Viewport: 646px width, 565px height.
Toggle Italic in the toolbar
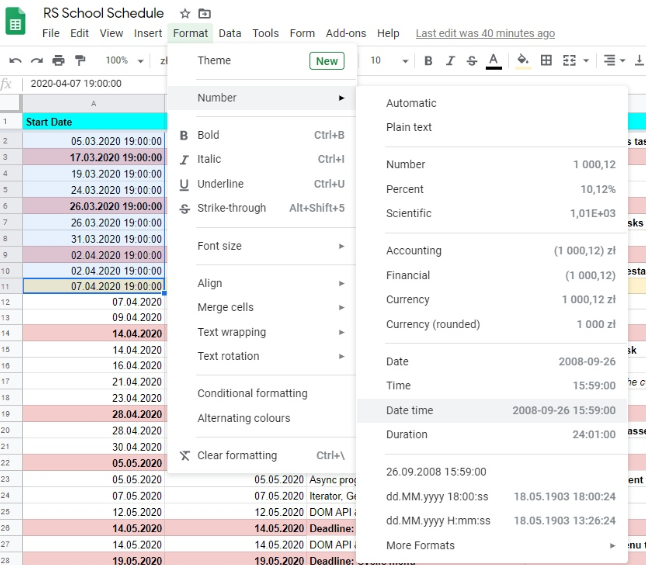coord(450,61)
